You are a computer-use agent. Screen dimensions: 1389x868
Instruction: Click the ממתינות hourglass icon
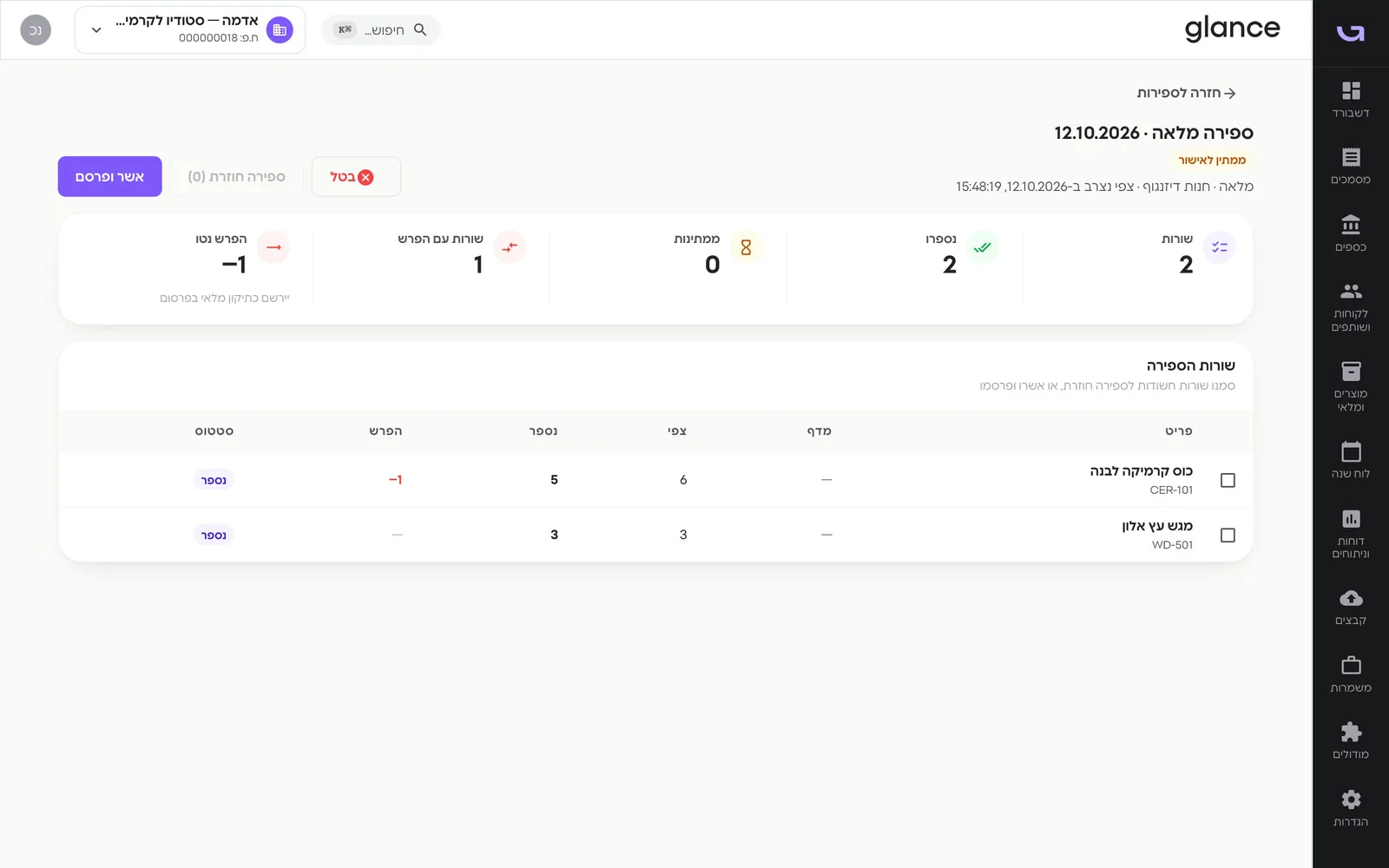[746, 247]
